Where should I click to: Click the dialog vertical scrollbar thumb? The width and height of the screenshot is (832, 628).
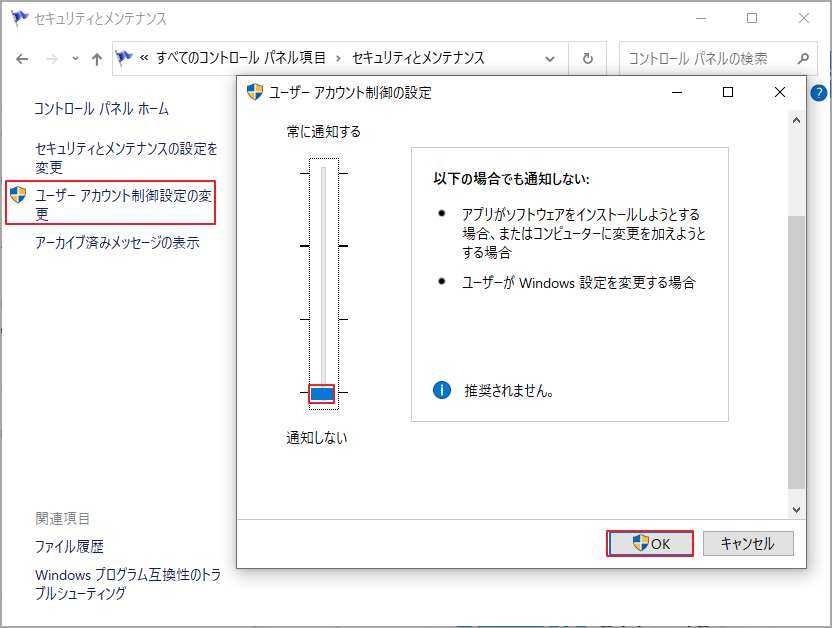click(796, 352)
